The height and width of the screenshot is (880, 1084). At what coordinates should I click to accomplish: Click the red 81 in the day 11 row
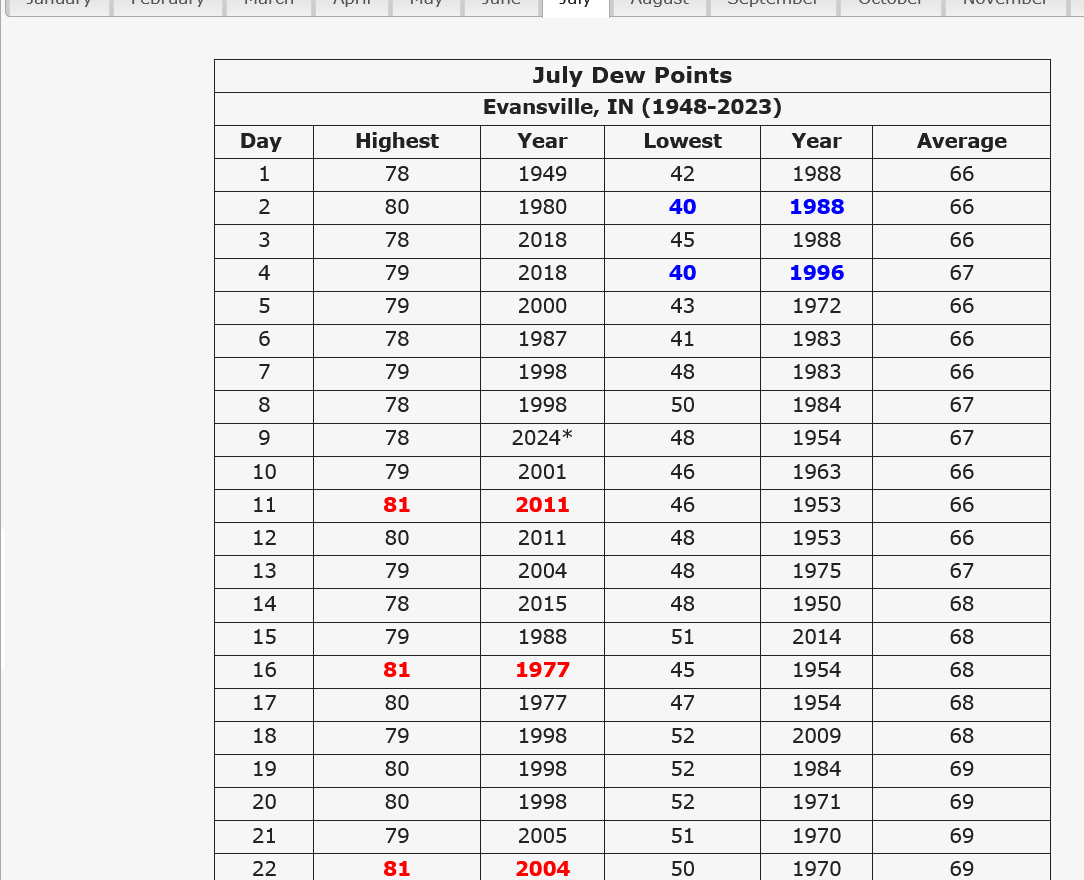click(x=397, y=505)
